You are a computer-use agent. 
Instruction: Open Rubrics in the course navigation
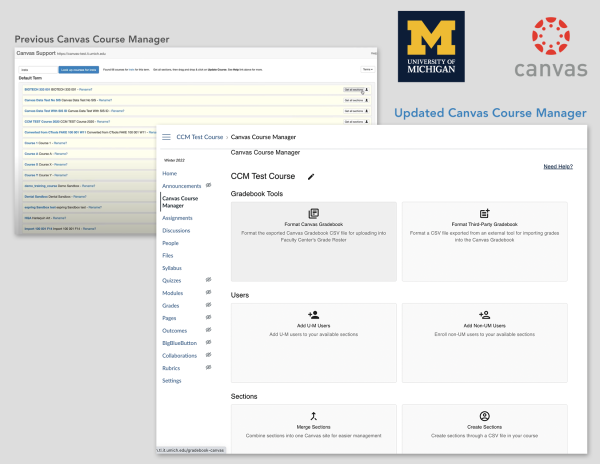click(171, 368)
